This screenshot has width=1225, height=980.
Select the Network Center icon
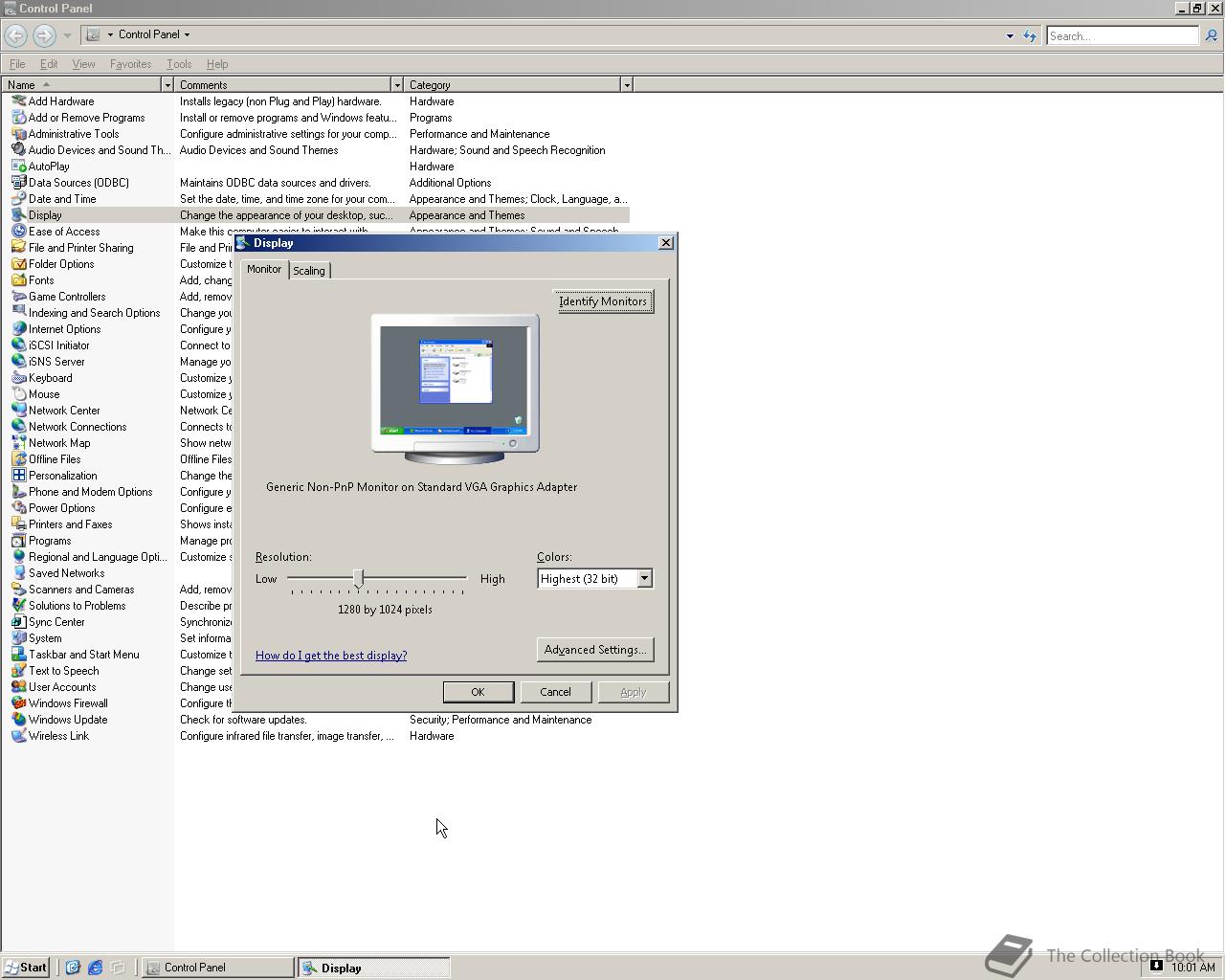point(18,411)
